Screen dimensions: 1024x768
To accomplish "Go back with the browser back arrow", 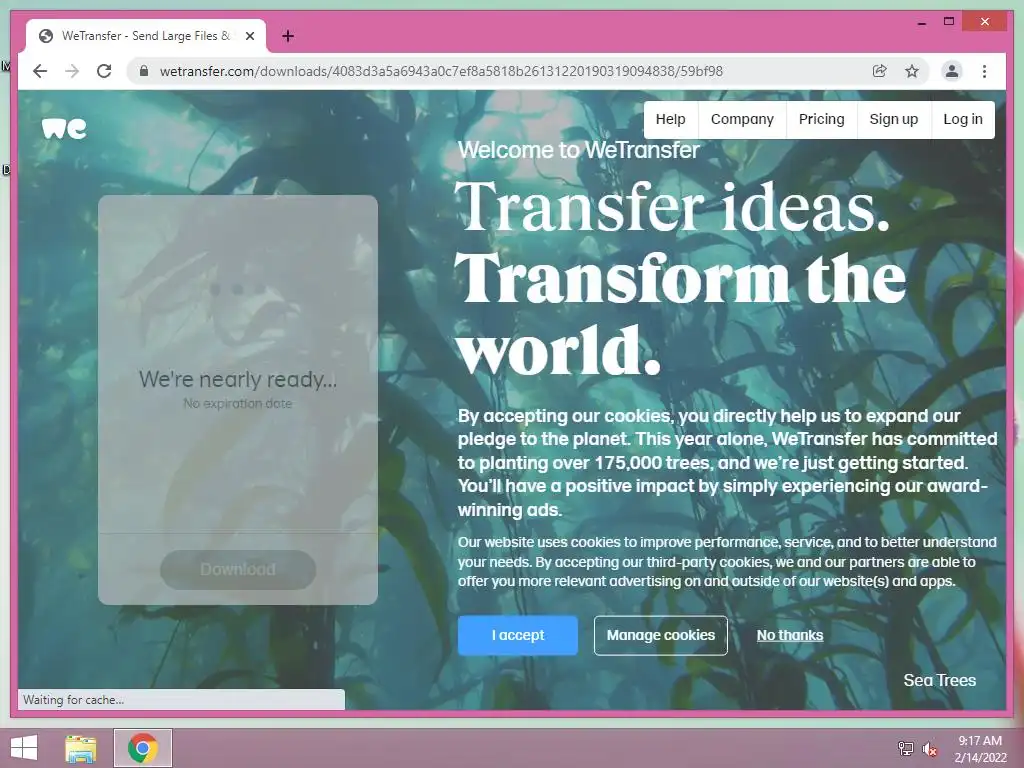I will (x=40, y=71).
